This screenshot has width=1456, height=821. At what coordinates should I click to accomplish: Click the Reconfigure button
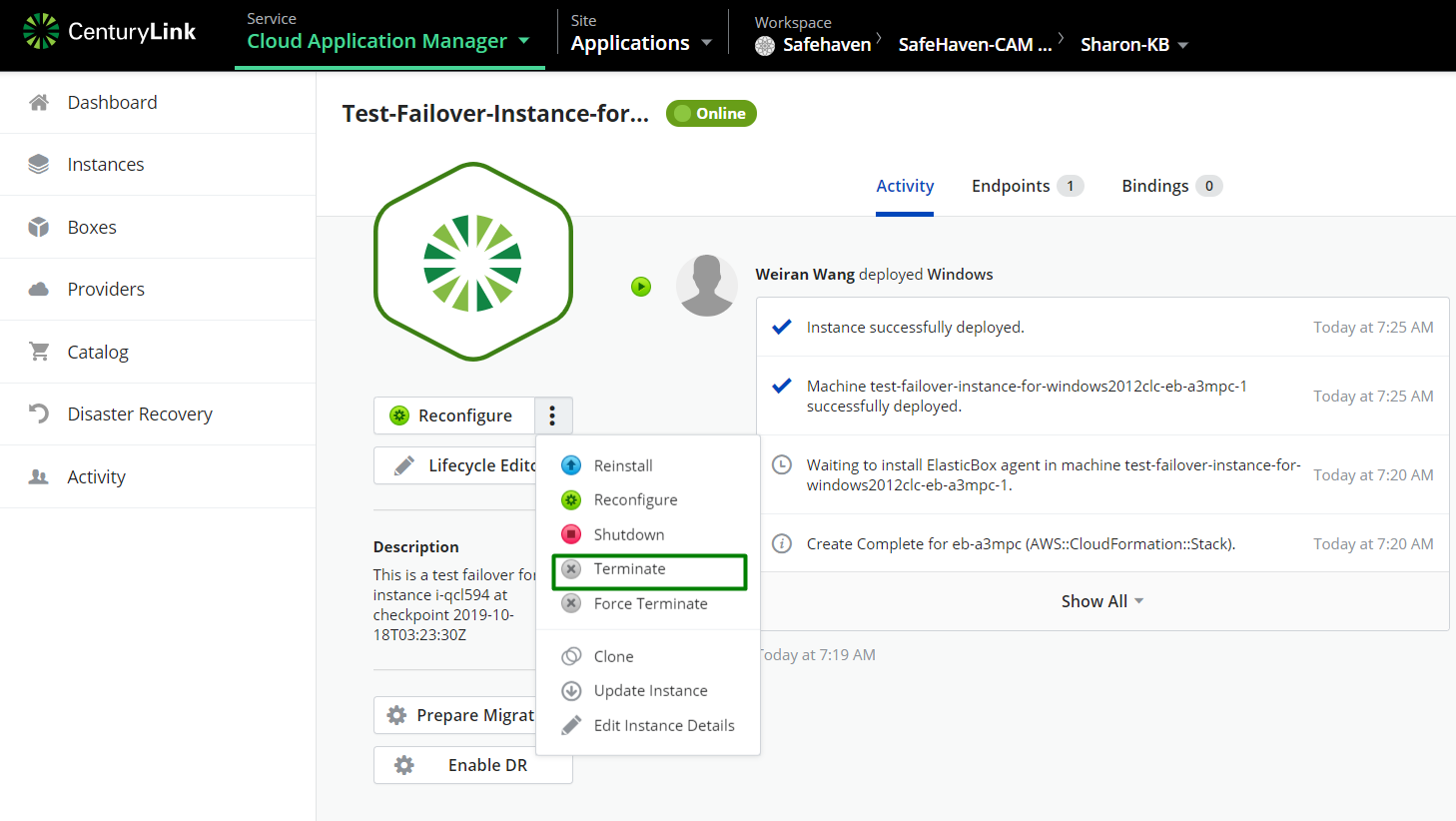[454, 415]
